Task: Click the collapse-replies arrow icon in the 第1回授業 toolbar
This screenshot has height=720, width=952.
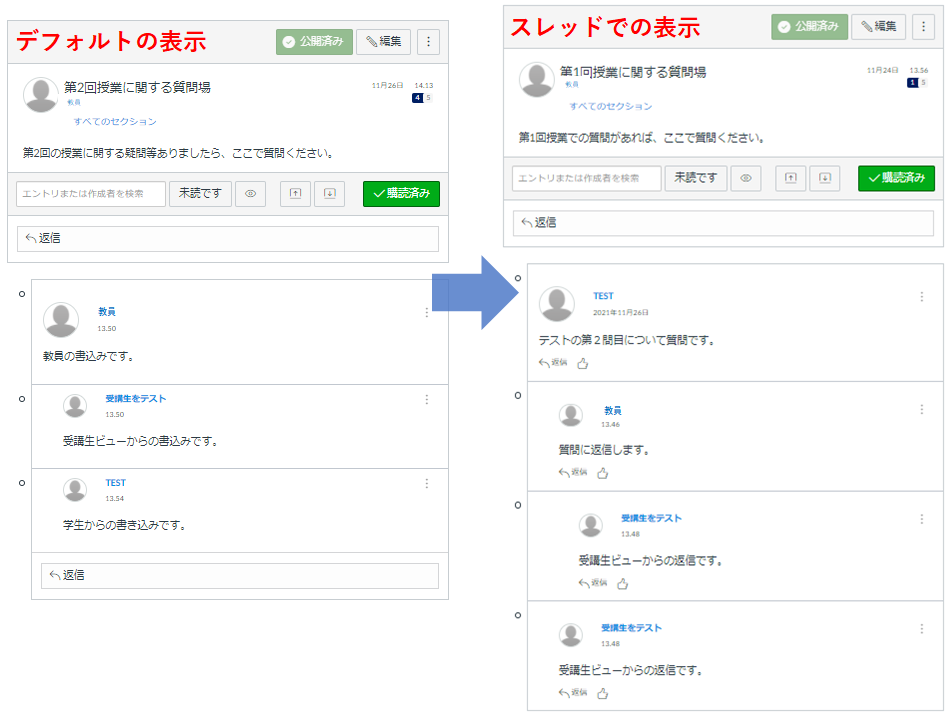Action: pos(790,178)
